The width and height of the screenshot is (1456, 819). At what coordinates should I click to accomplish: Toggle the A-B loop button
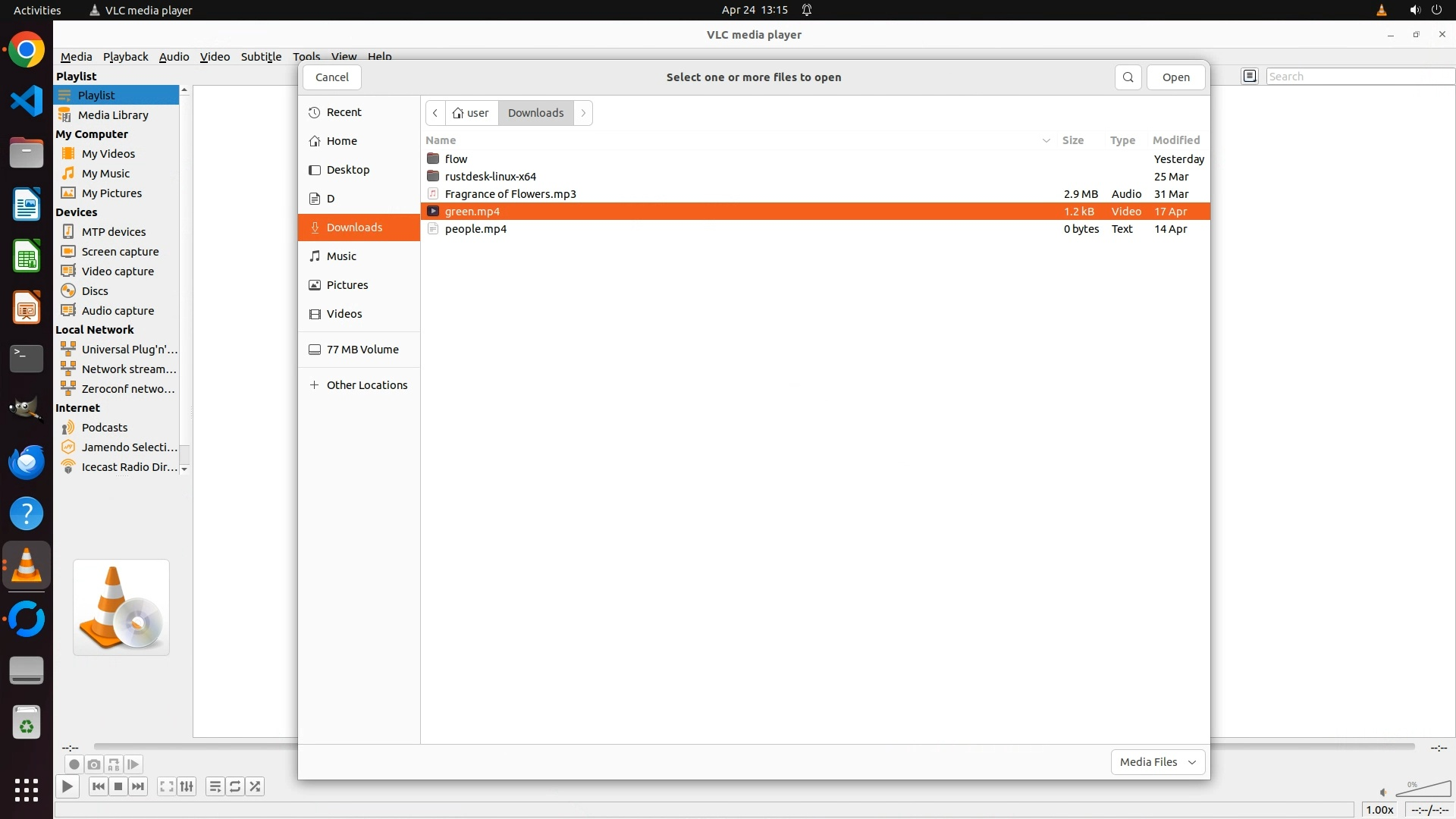[x=114, y=764]
